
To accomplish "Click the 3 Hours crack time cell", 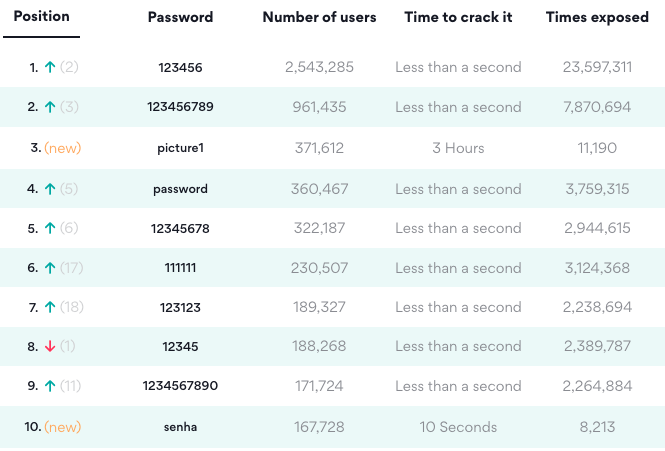I will coord(458,148).
